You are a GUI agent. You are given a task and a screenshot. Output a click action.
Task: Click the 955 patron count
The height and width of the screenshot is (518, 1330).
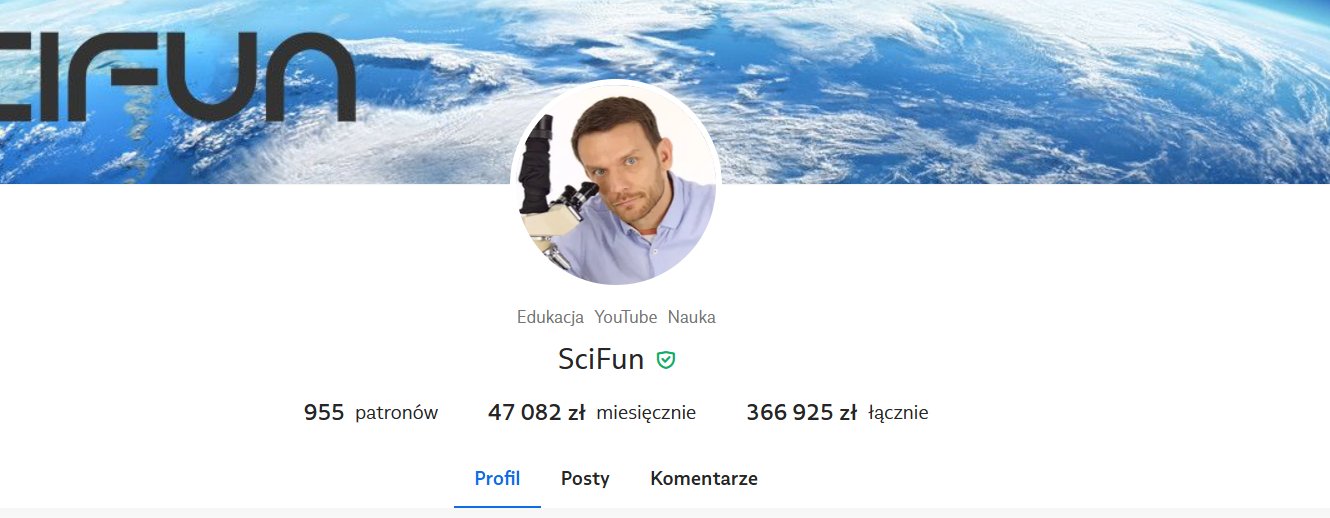point(324,412)
